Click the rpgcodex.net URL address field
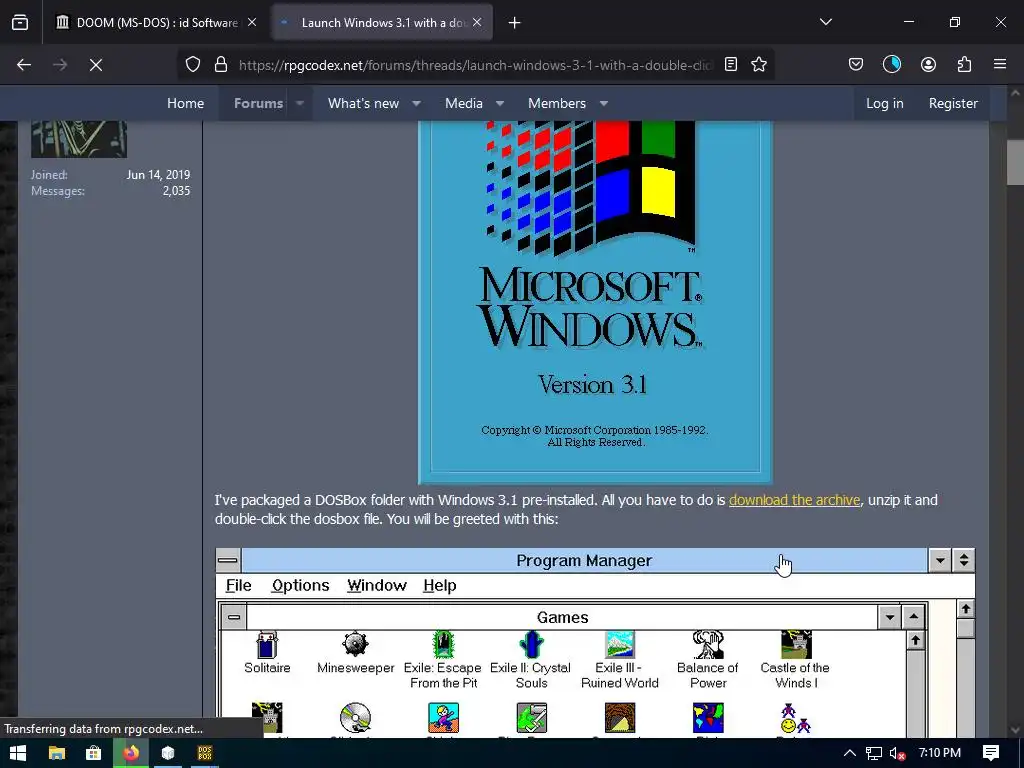This screenshot has height=768, width=1024. [x=475, y=65]
